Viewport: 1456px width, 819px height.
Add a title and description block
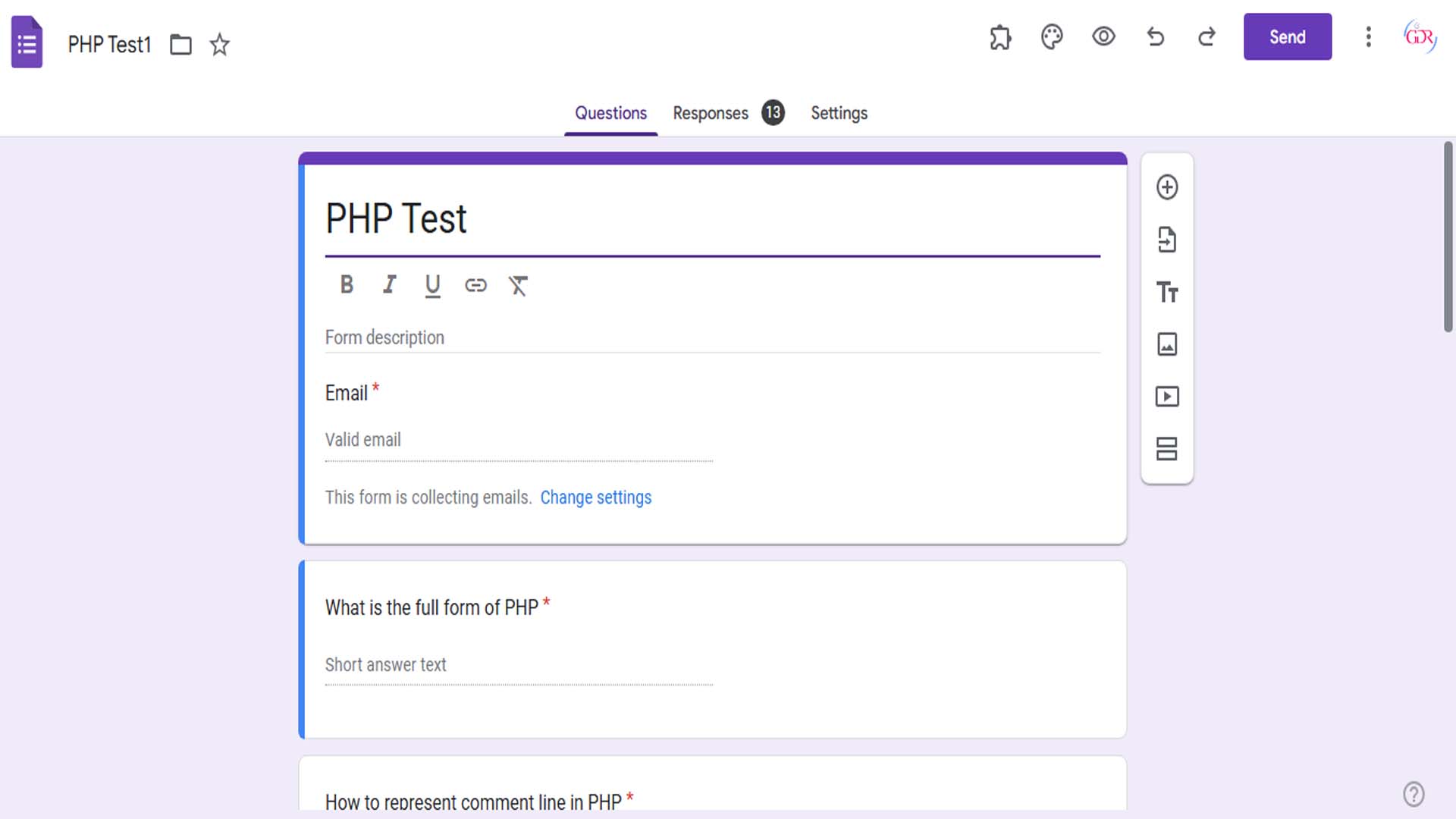pos(1167,292)
